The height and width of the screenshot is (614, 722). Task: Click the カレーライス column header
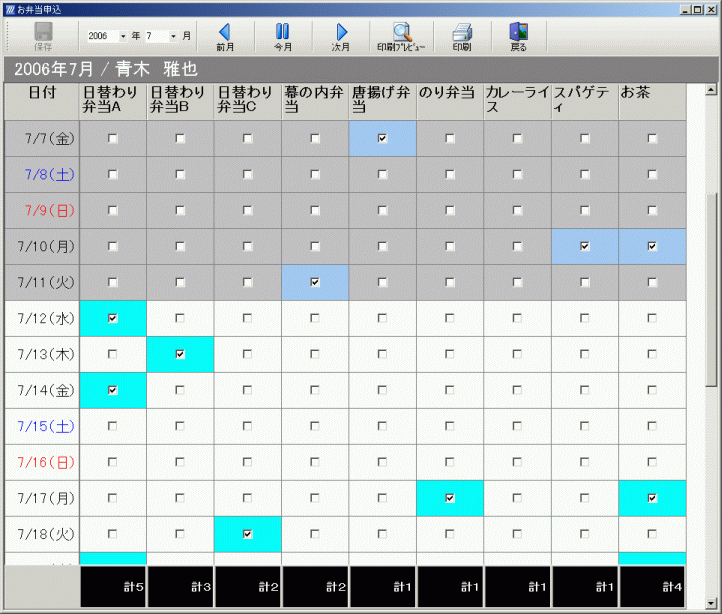(x=518, y=102)
